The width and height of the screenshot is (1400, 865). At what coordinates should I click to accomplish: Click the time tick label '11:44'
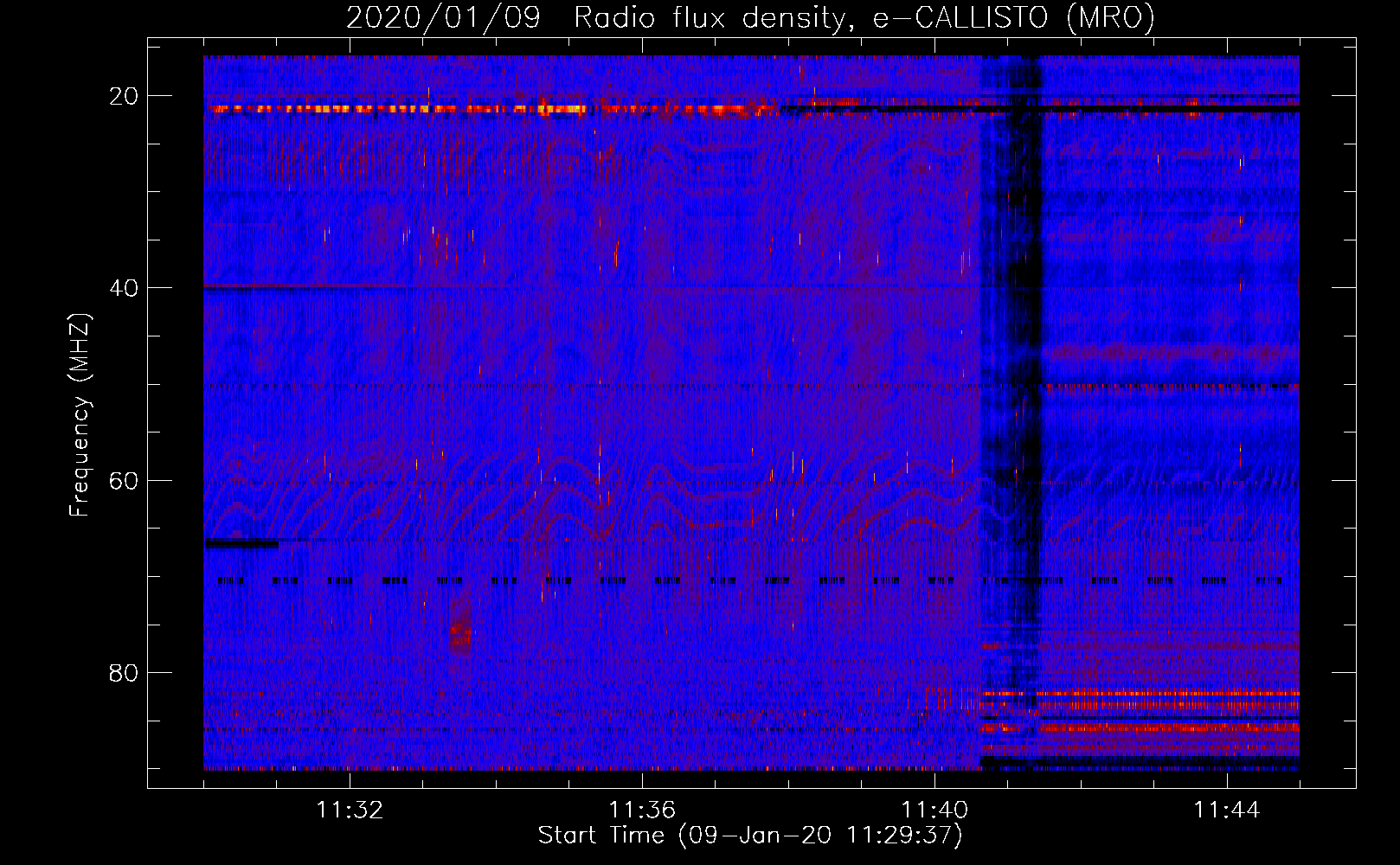(1227, 811)
